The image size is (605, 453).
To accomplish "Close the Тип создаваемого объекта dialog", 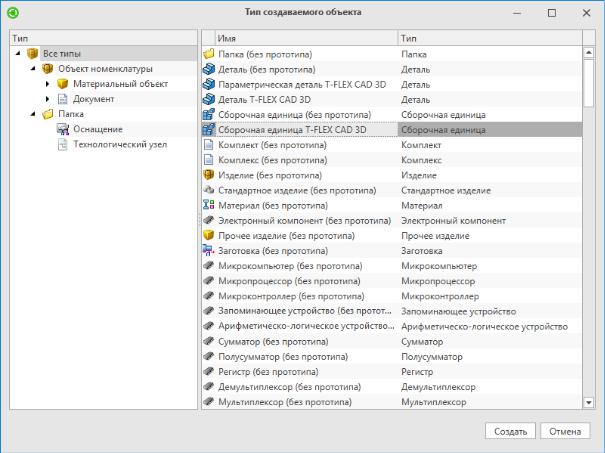I will click(x=586, y=13).
